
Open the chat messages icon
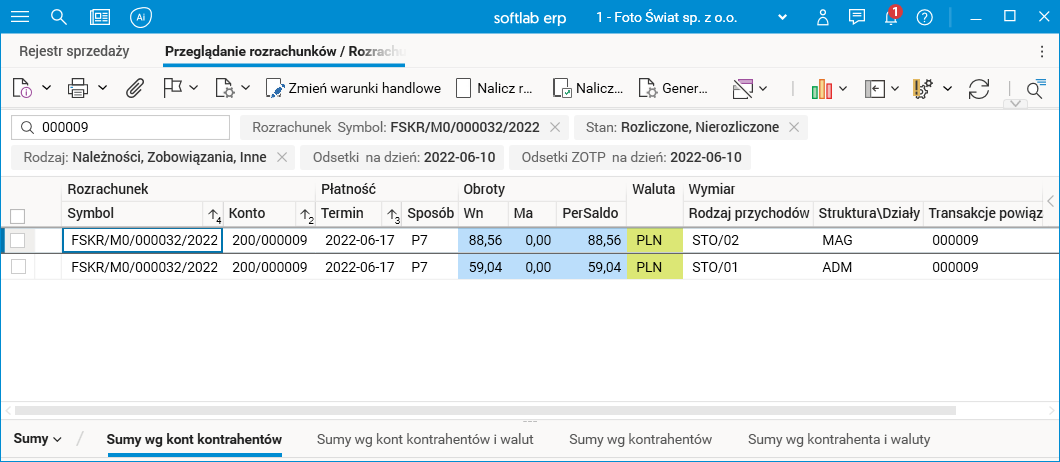coord(857,17)
